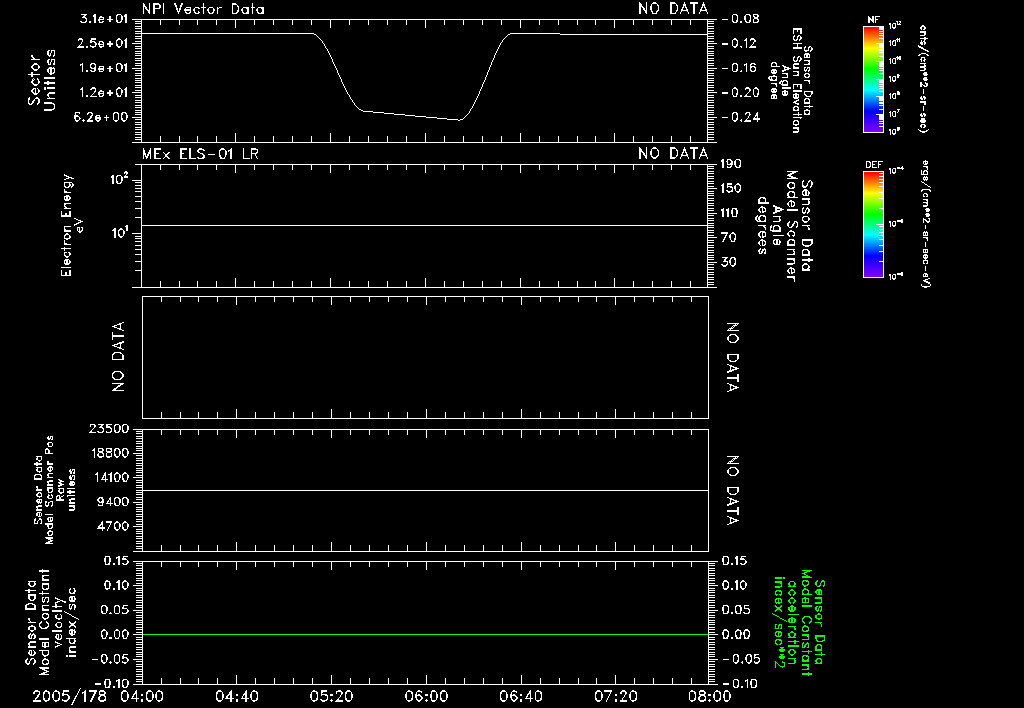Click the 110 scanner angle tick
Screen dimensions: 1024x708
coord(731,213)
